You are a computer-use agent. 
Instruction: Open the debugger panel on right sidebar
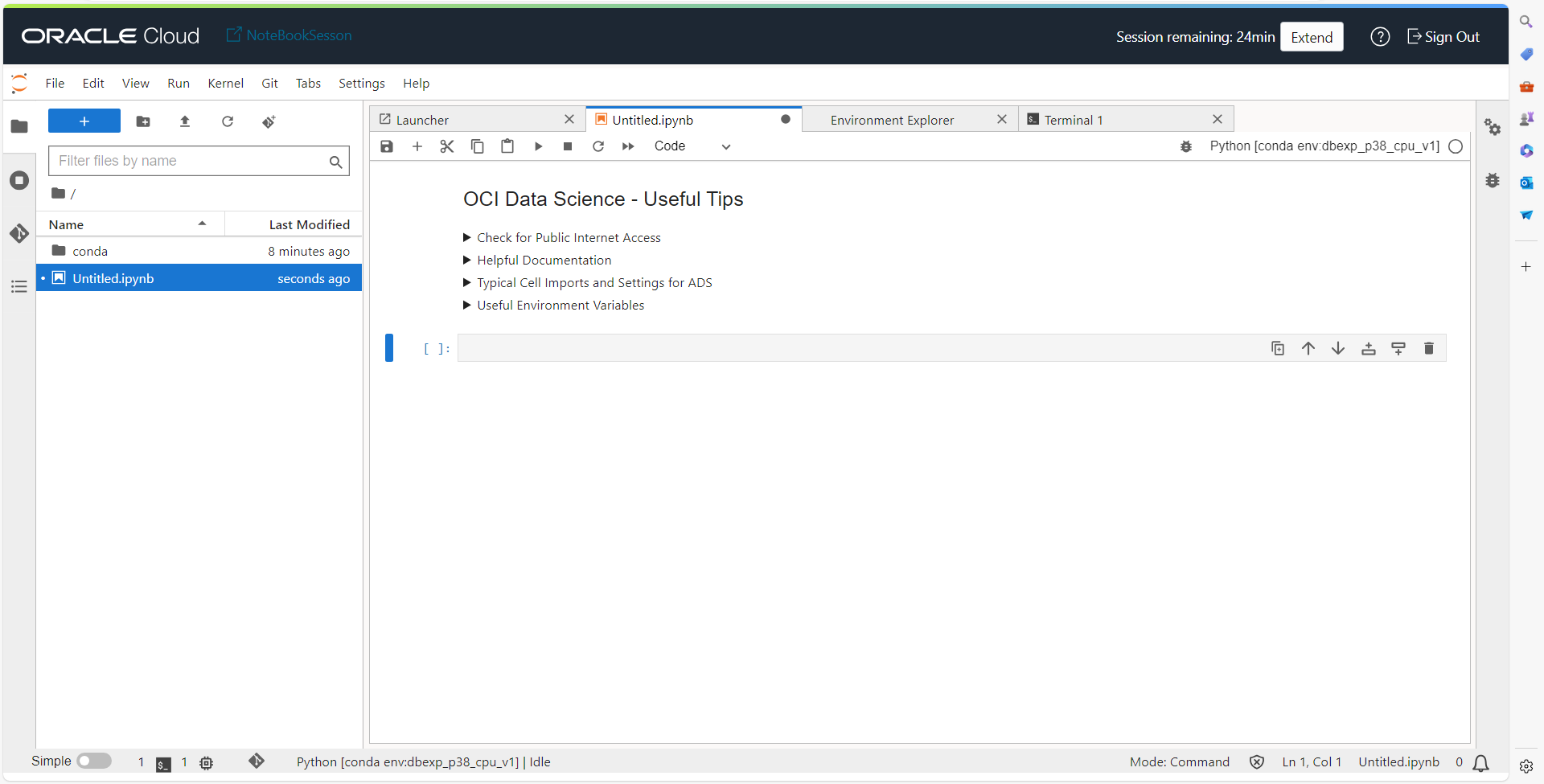click(x=1493, y=180)
